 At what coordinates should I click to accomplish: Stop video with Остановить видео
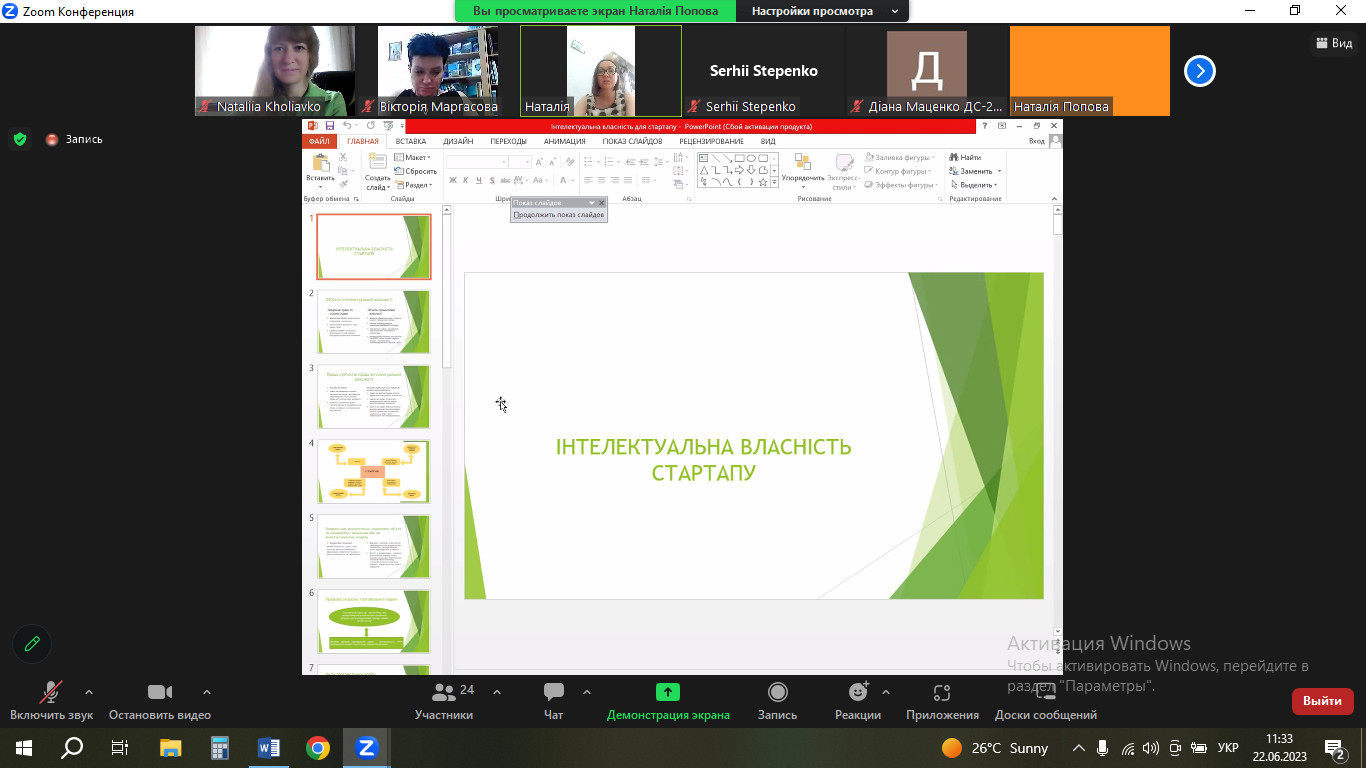160,693
